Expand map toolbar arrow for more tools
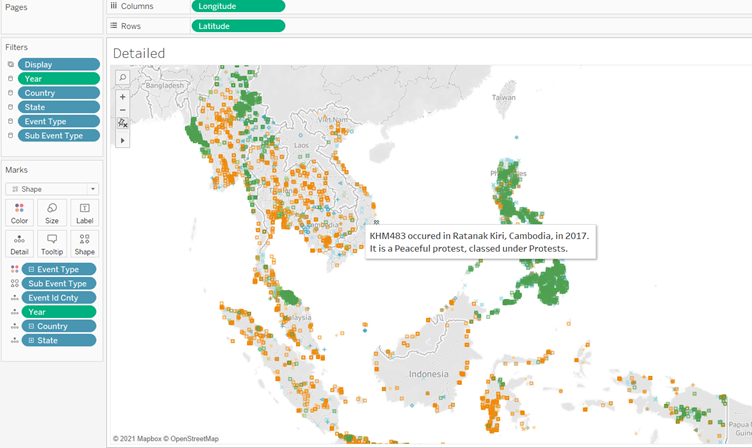 tap(122, 141)
